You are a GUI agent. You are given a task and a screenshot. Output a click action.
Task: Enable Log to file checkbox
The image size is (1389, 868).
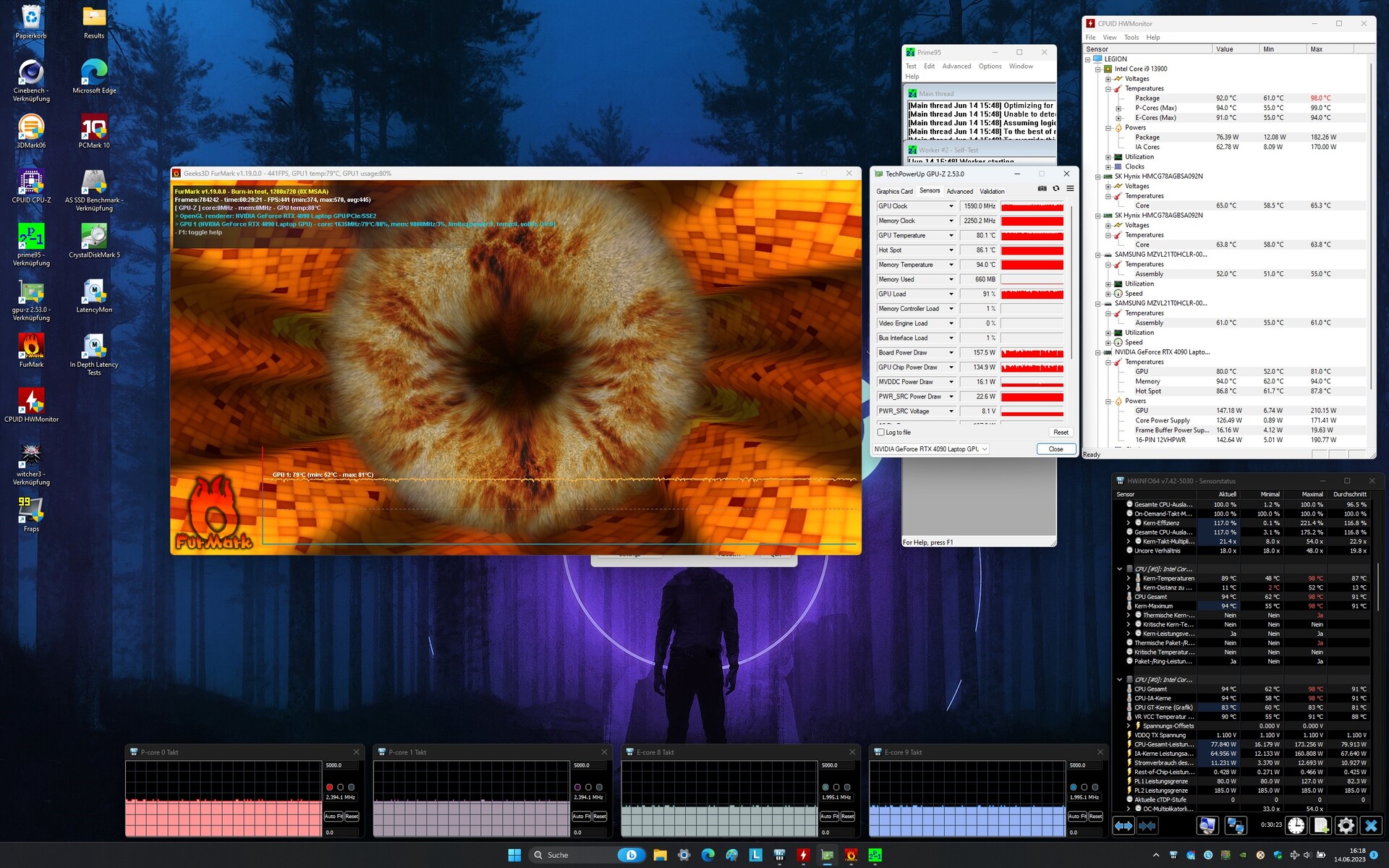(881, 433)
